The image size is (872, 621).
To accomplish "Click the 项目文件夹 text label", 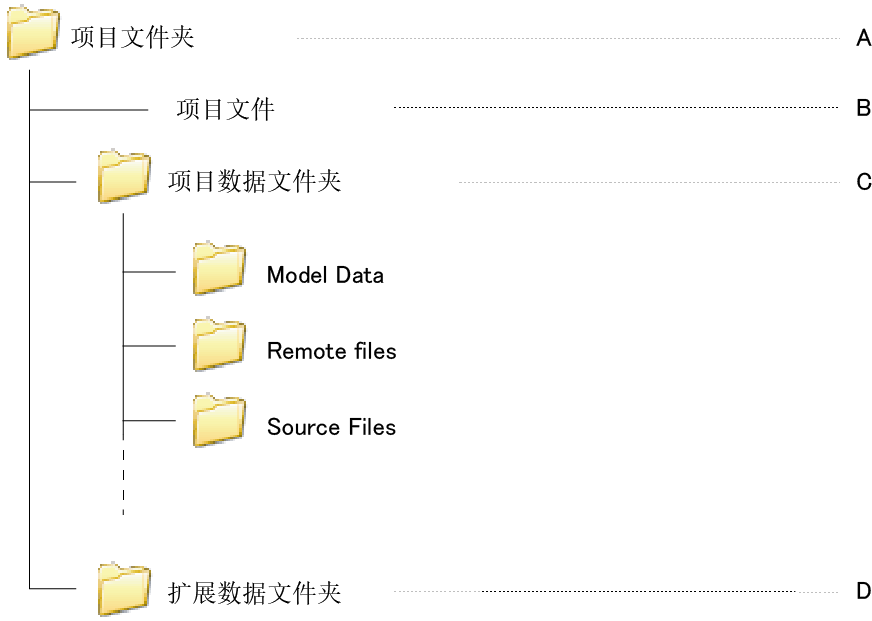I will tap(133, 38).
